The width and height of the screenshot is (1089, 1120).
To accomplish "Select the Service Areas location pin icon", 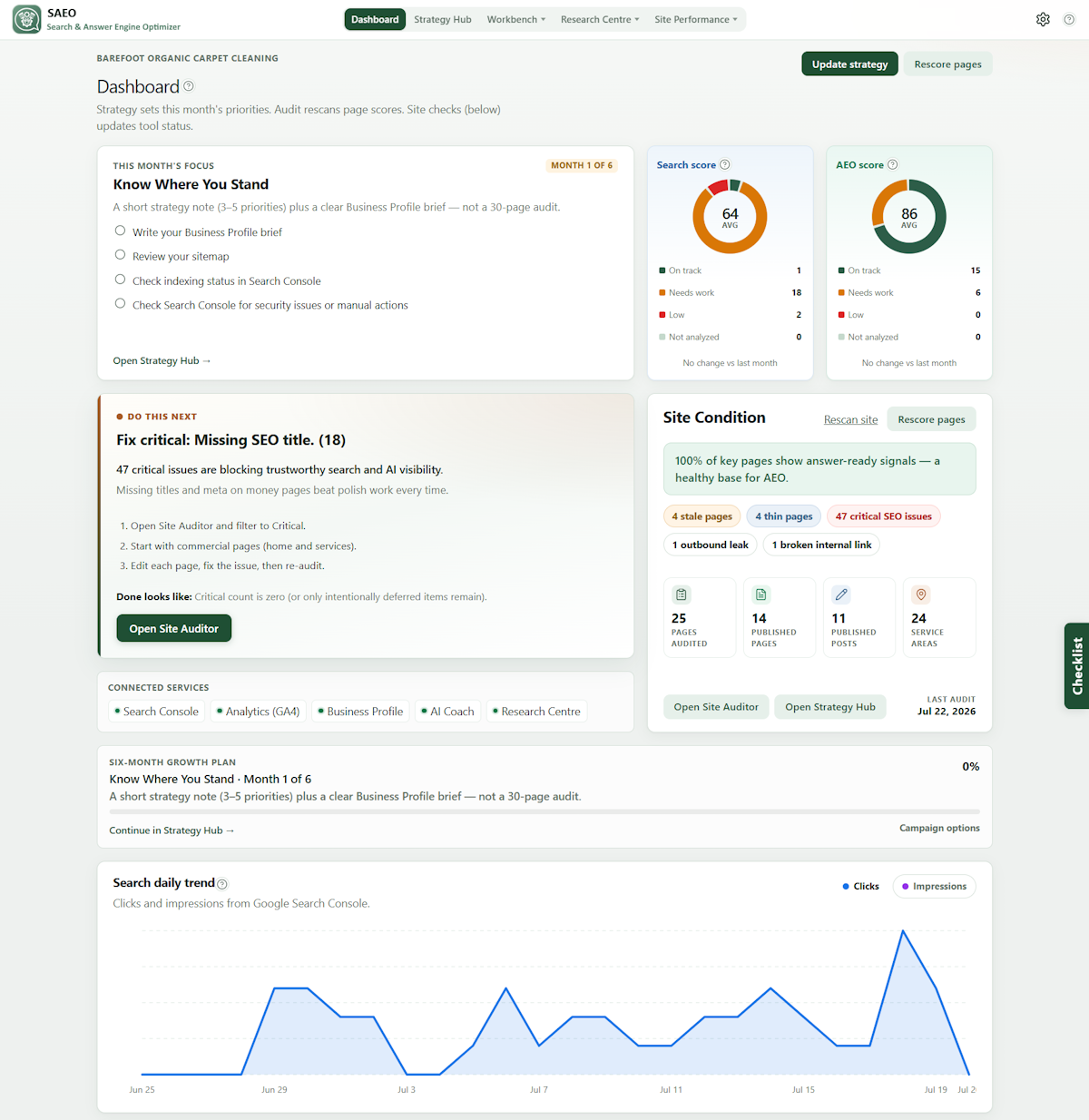I will (921, 594).
